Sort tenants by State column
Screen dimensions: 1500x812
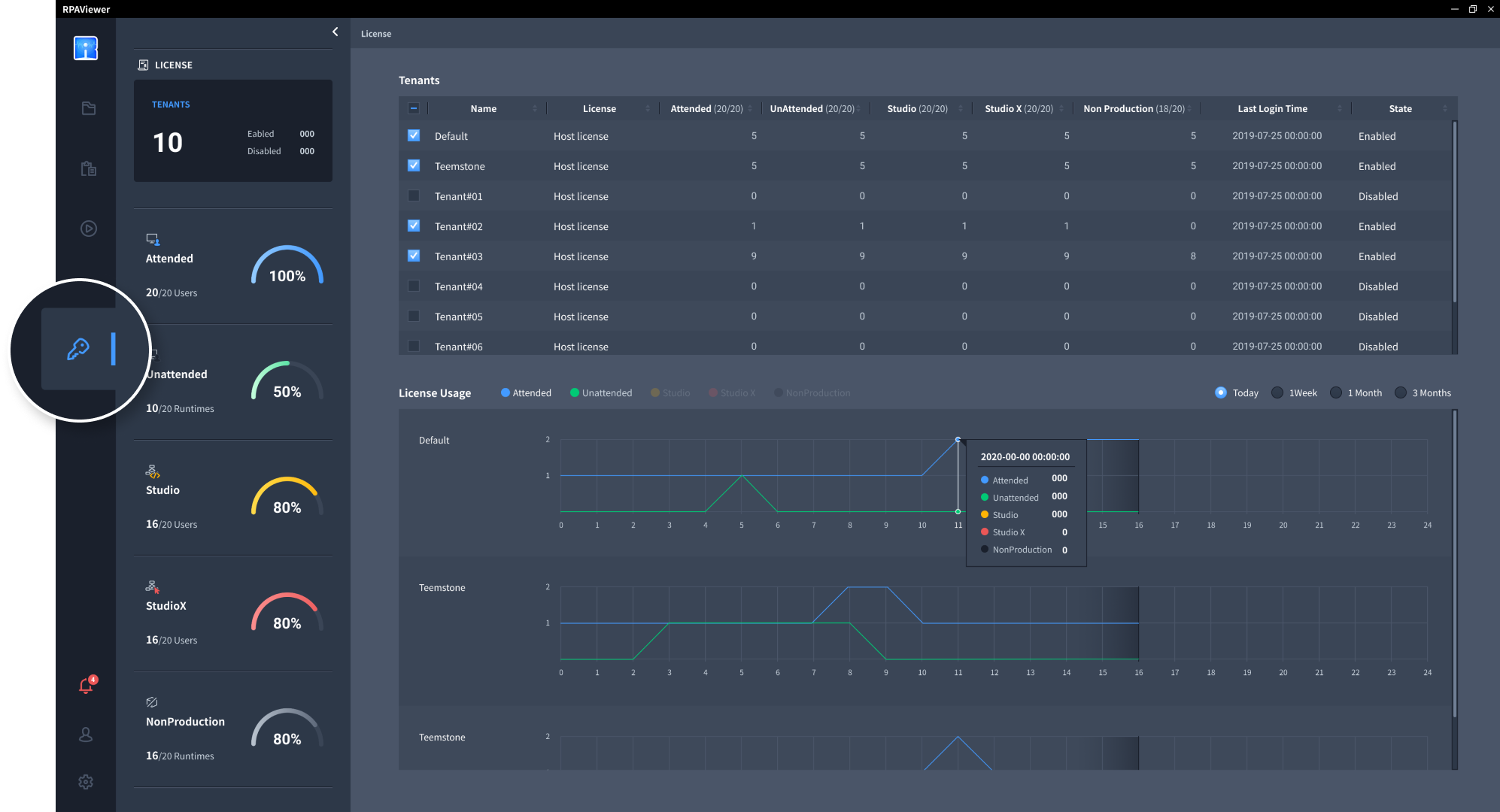click(1444, 108)
